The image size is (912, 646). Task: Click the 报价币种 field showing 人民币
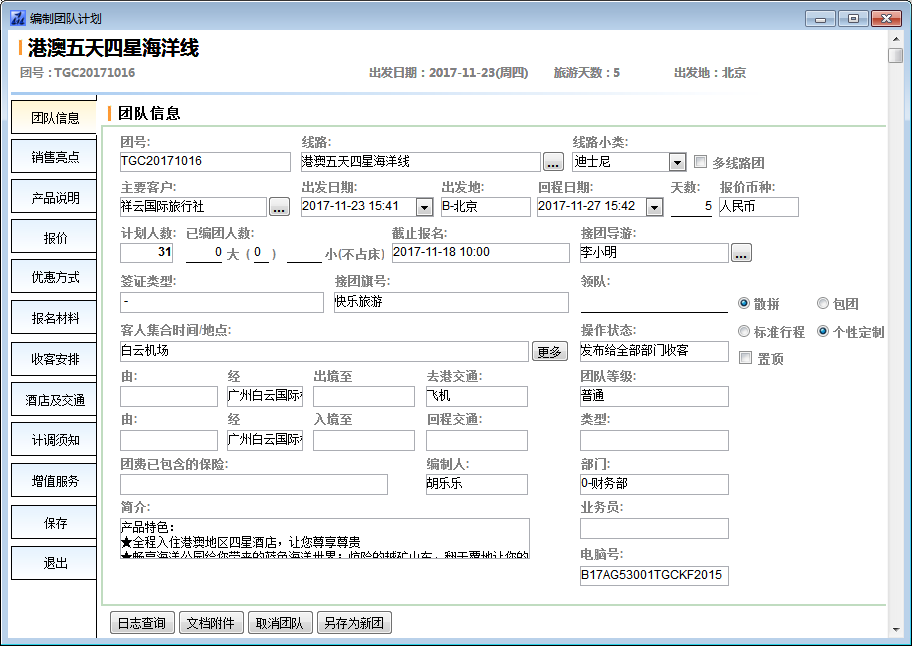tap(758, 207)
